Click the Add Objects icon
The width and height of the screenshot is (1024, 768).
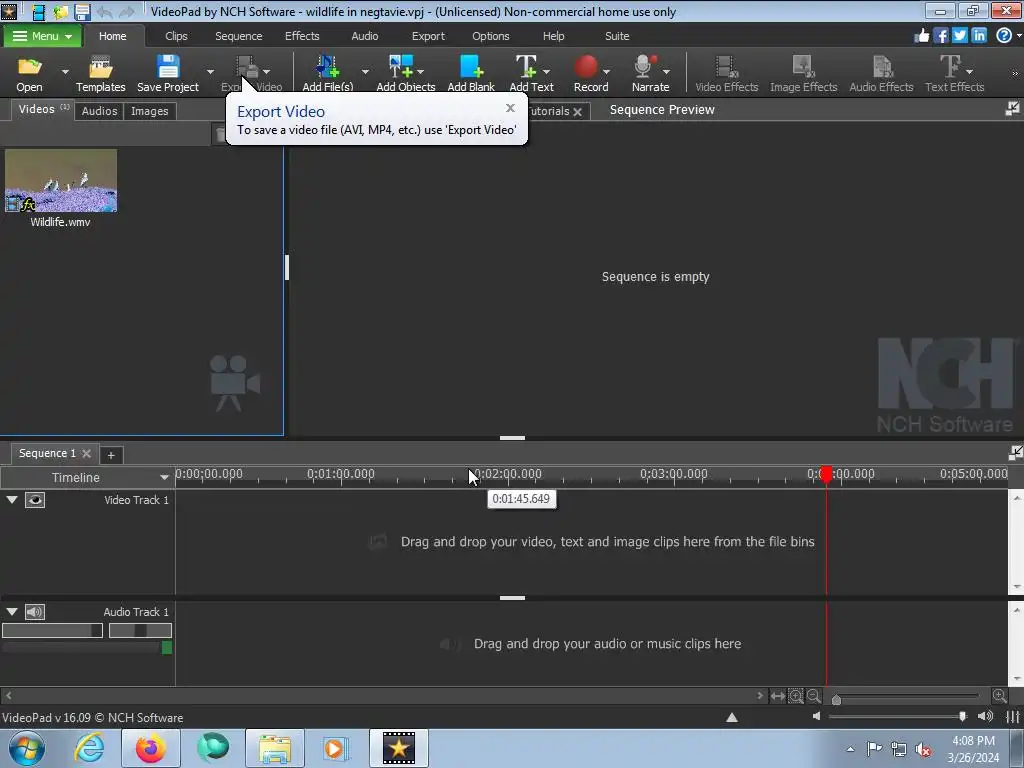pos(406,73)
